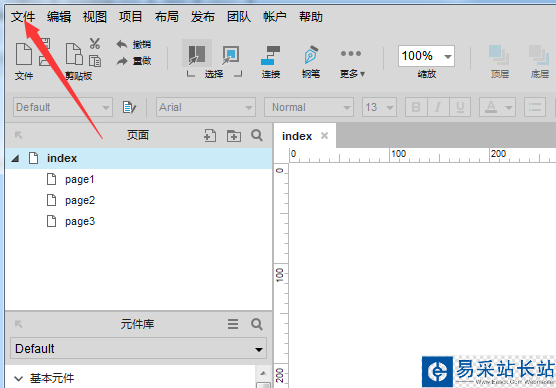Open the Arial font dropdown

point(206,107)
